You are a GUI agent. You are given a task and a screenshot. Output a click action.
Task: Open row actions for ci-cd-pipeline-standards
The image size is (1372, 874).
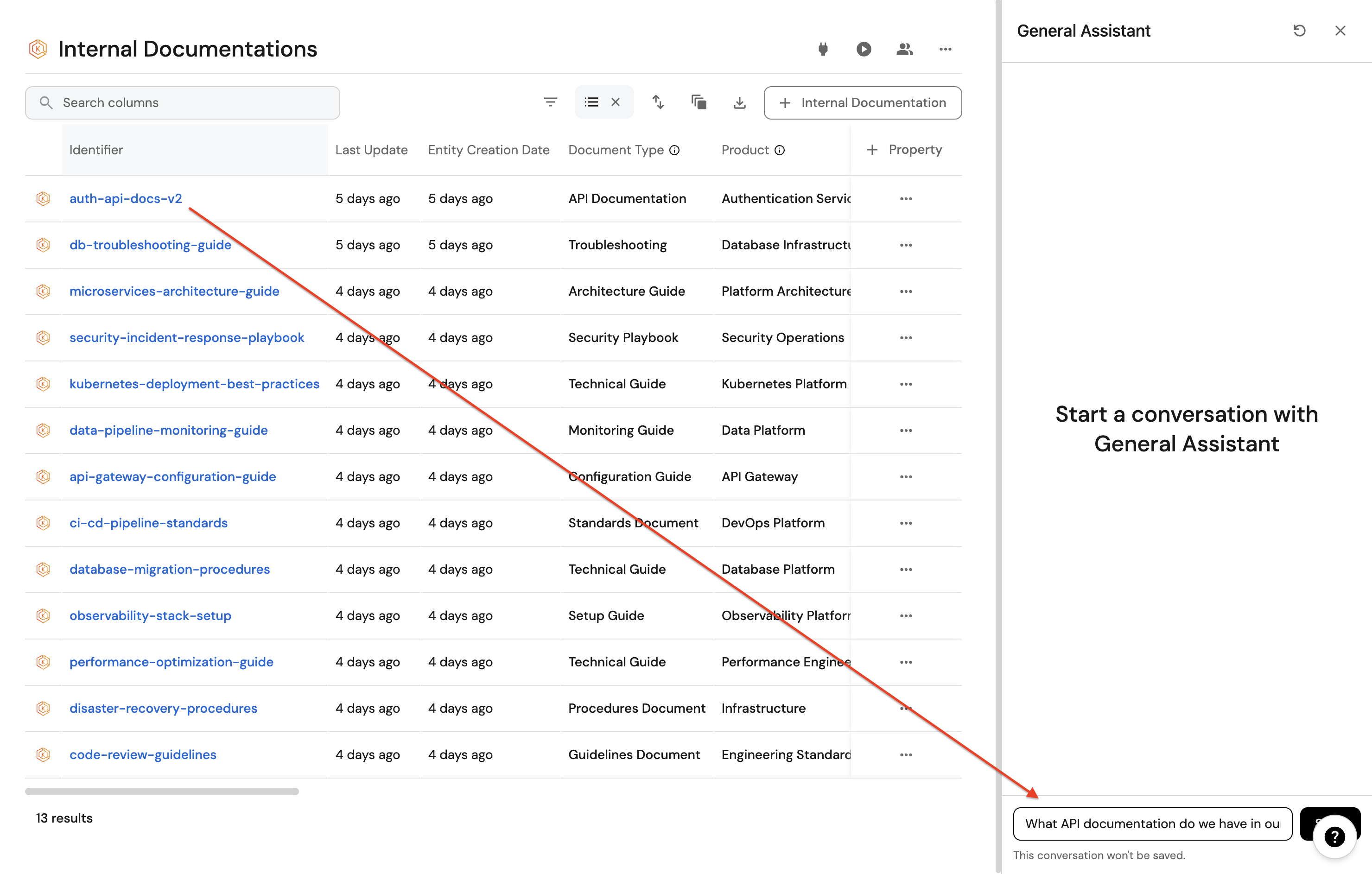(906, 523)
